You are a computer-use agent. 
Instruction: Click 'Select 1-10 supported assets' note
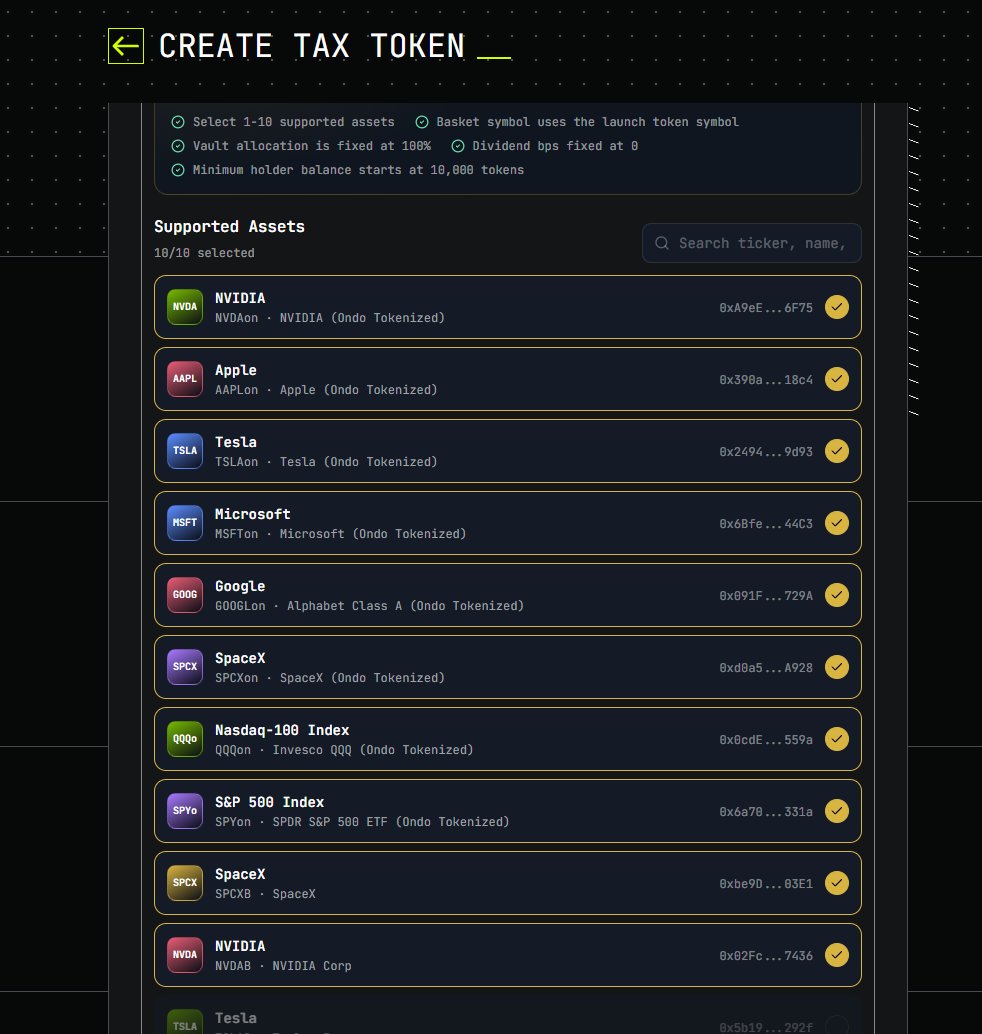click(293, 122)
